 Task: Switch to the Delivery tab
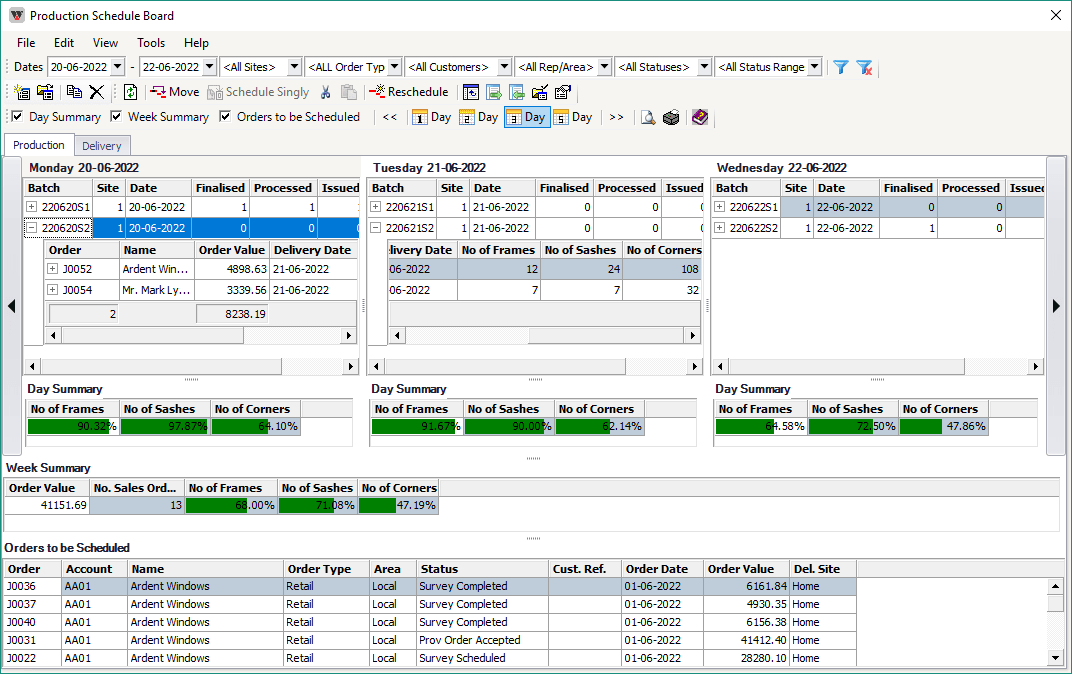click(x=102, y=146)
